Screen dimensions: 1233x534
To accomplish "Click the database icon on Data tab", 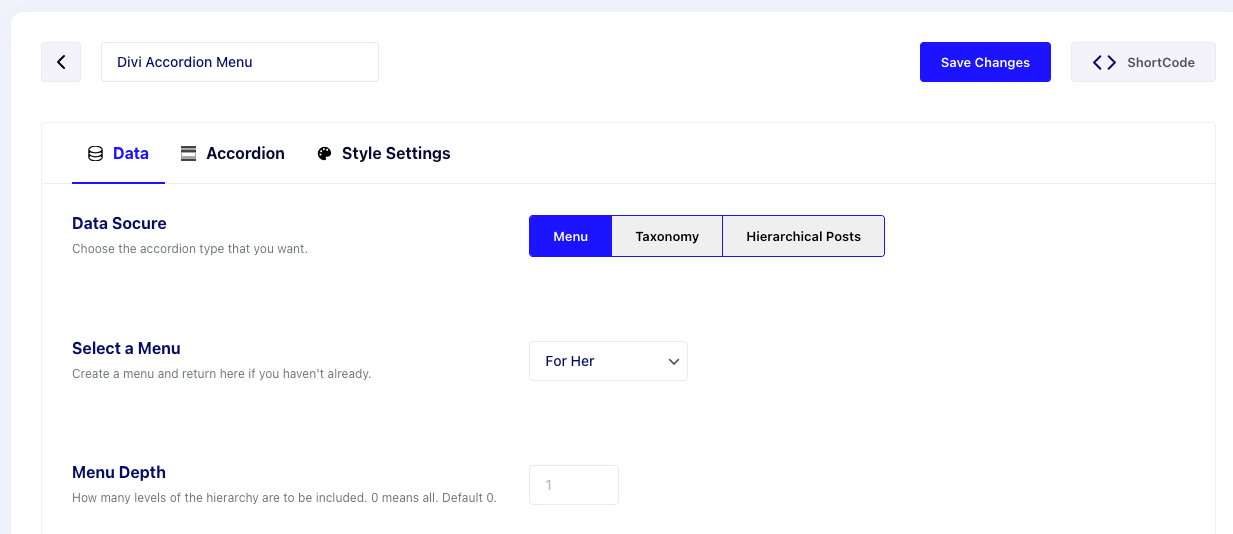I will pyautogui.click(x=96, y=154).
